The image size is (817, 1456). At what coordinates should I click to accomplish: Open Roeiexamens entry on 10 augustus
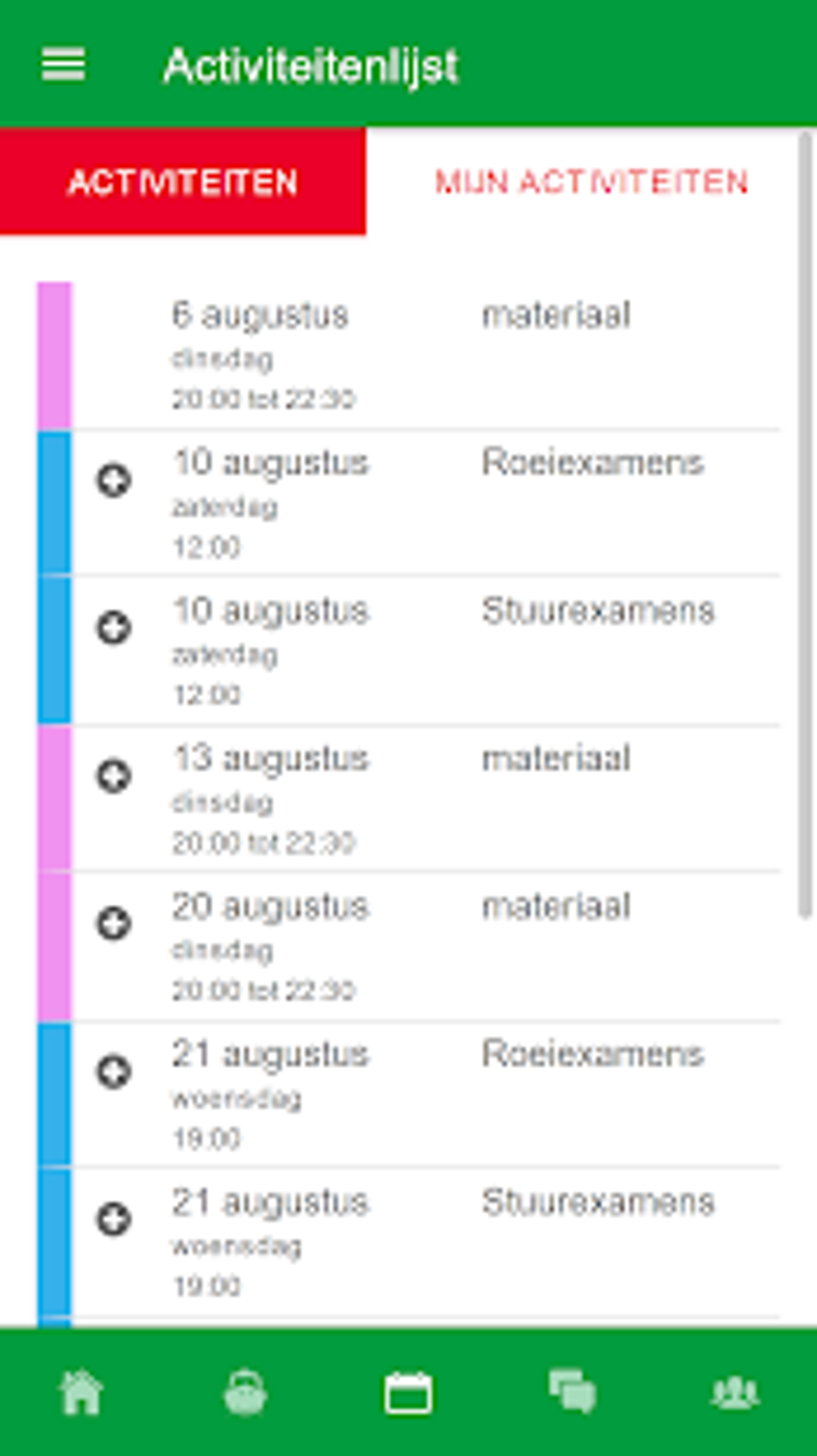(593, 463)
